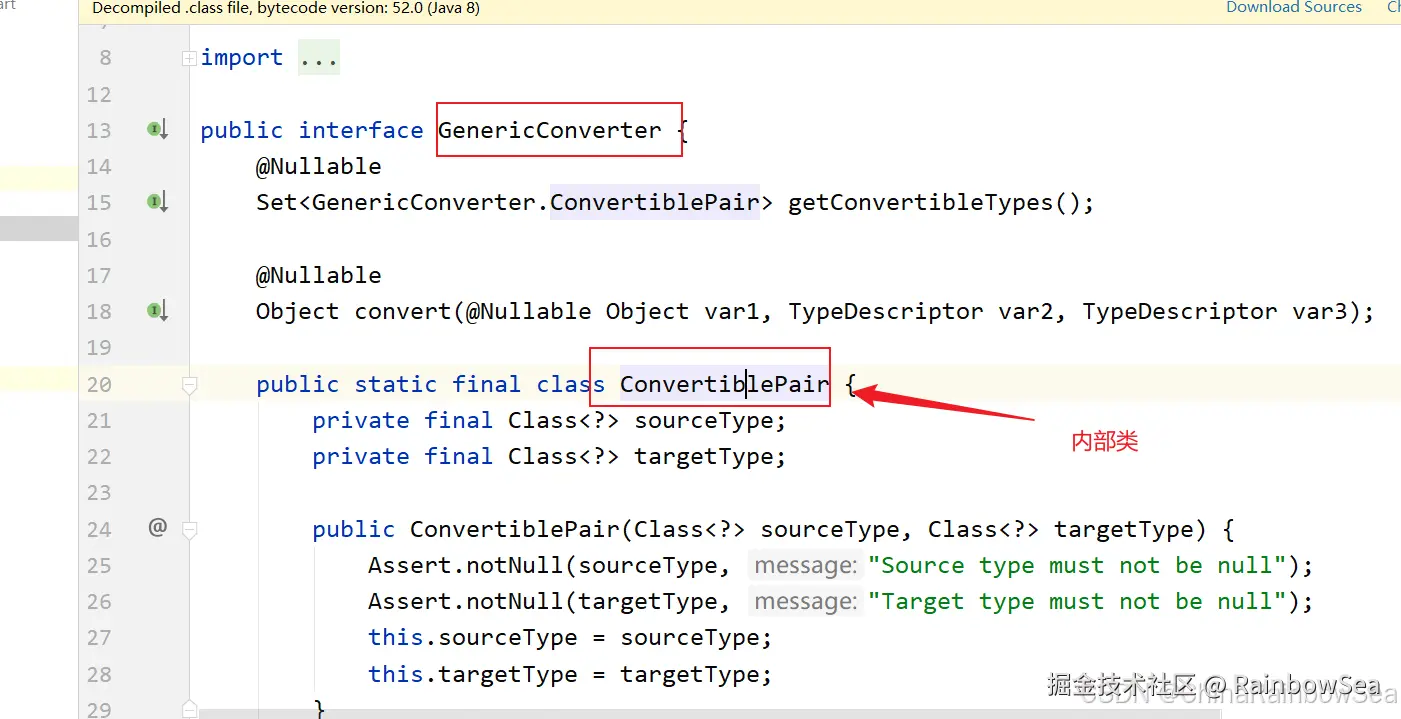Click the decompiled class file banner text

point(286,8)
